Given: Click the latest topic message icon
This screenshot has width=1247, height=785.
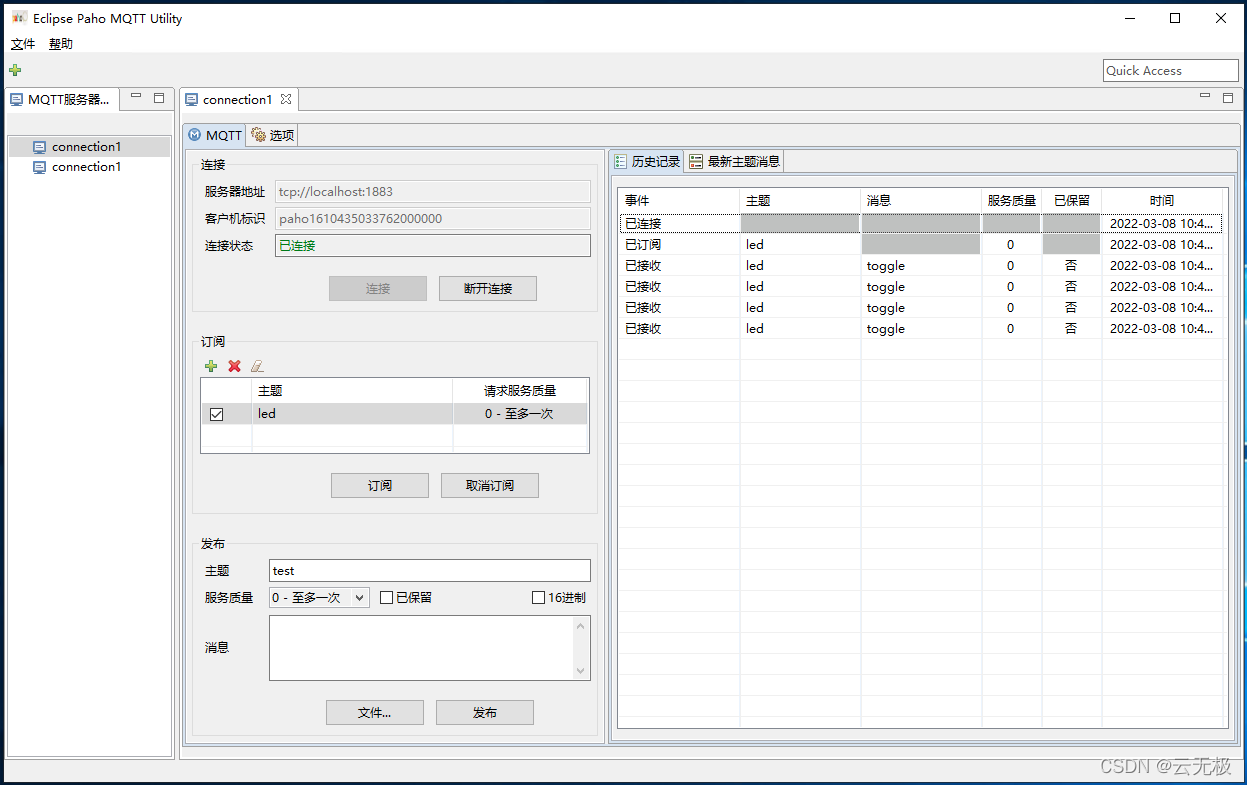Looking at the screenshot, I should click(697, 160).
